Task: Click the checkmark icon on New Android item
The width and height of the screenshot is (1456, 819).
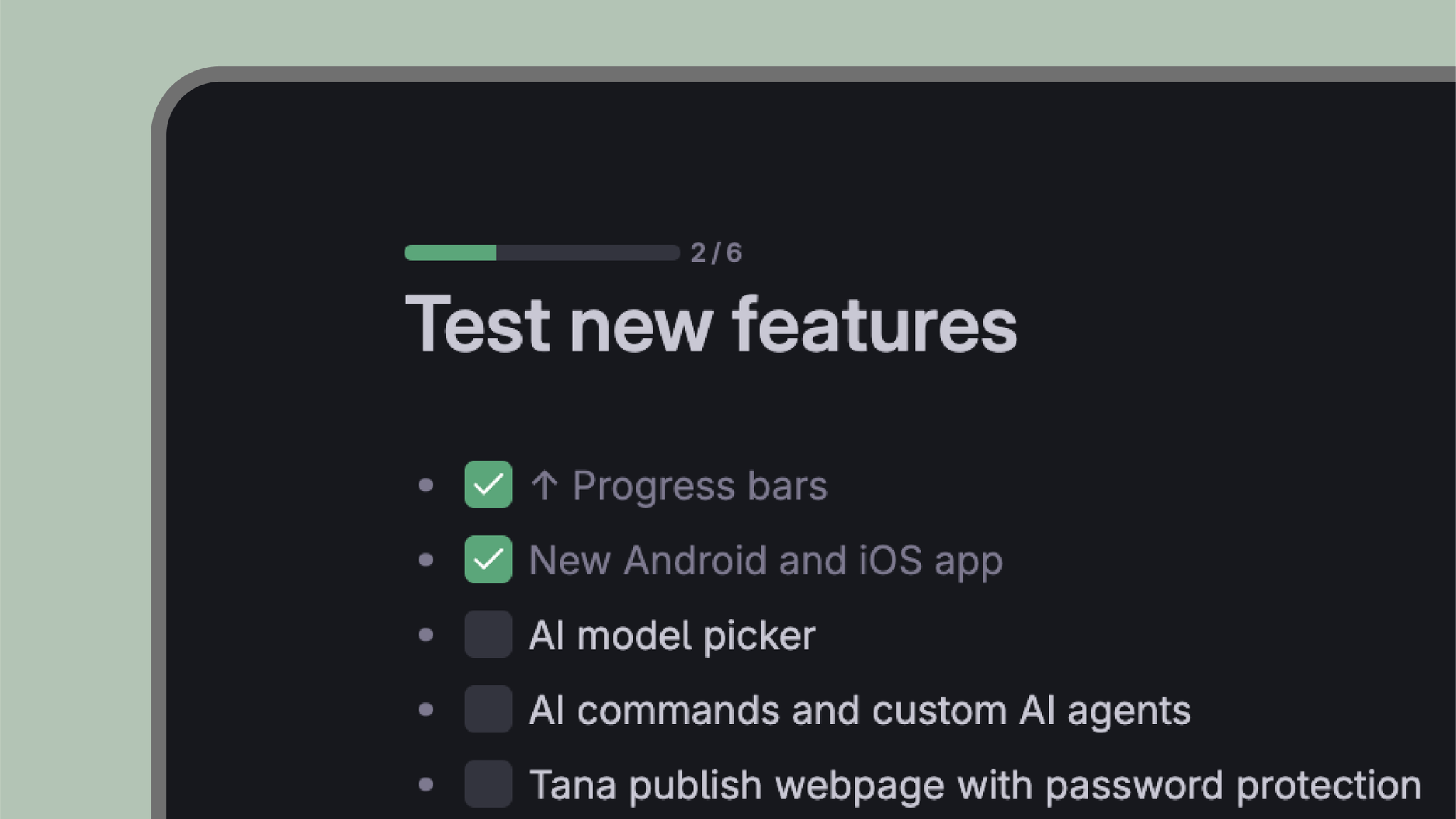Action: 488,560
